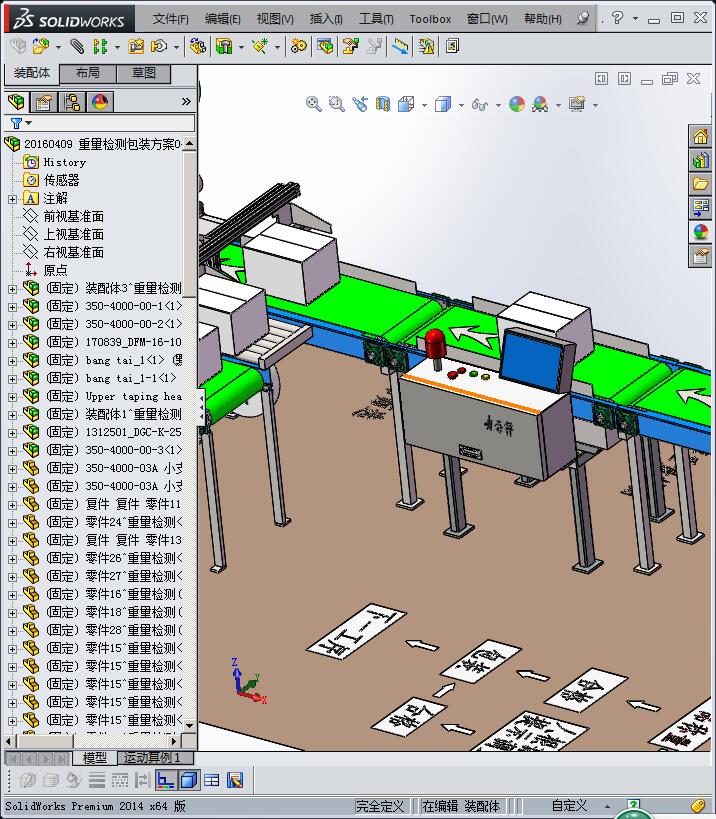Expand hidden manager tabs with double chevron

pyautogui.click(x=186, y=101)
